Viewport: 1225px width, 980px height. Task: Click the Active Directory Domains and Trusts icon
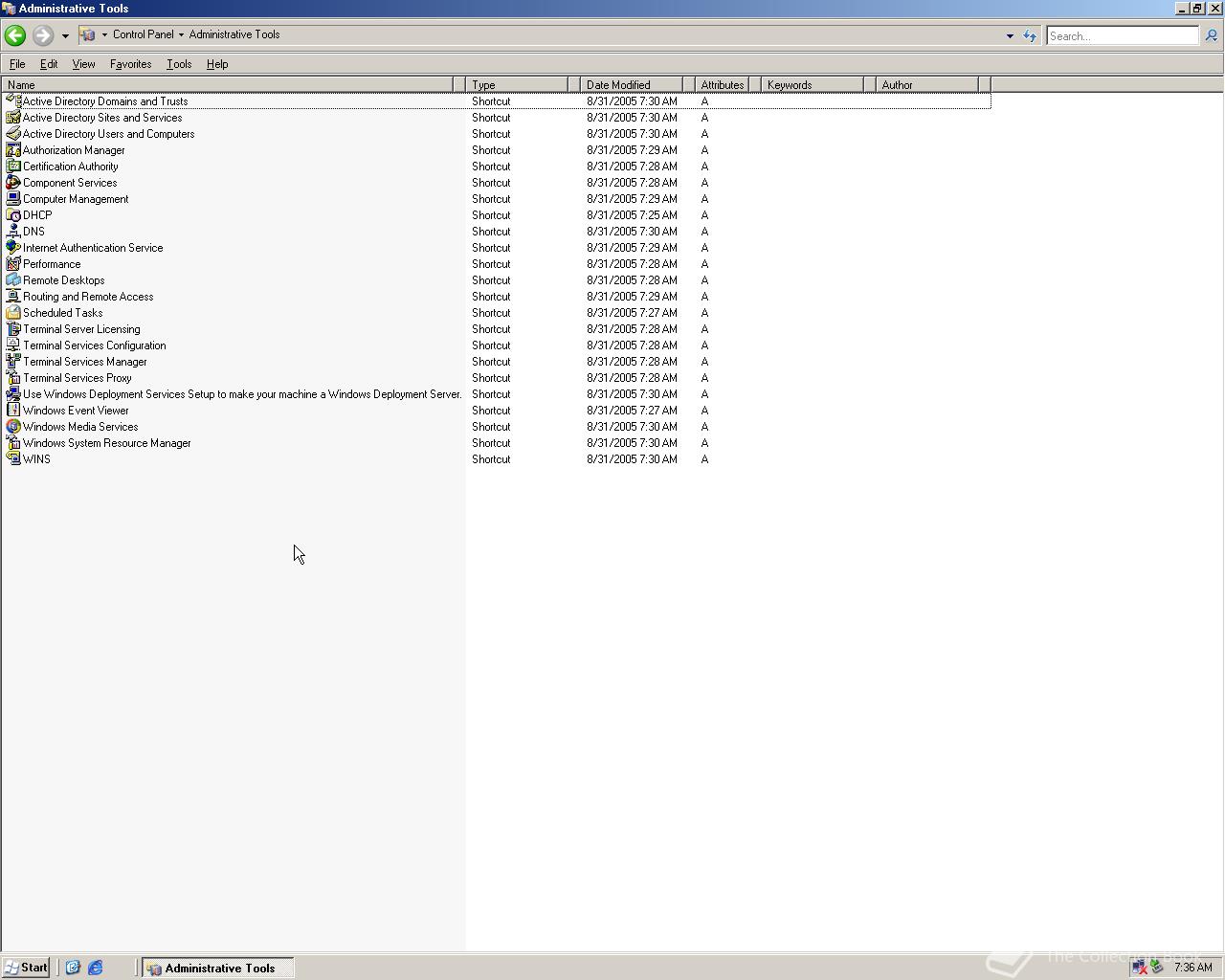(13, 101)
